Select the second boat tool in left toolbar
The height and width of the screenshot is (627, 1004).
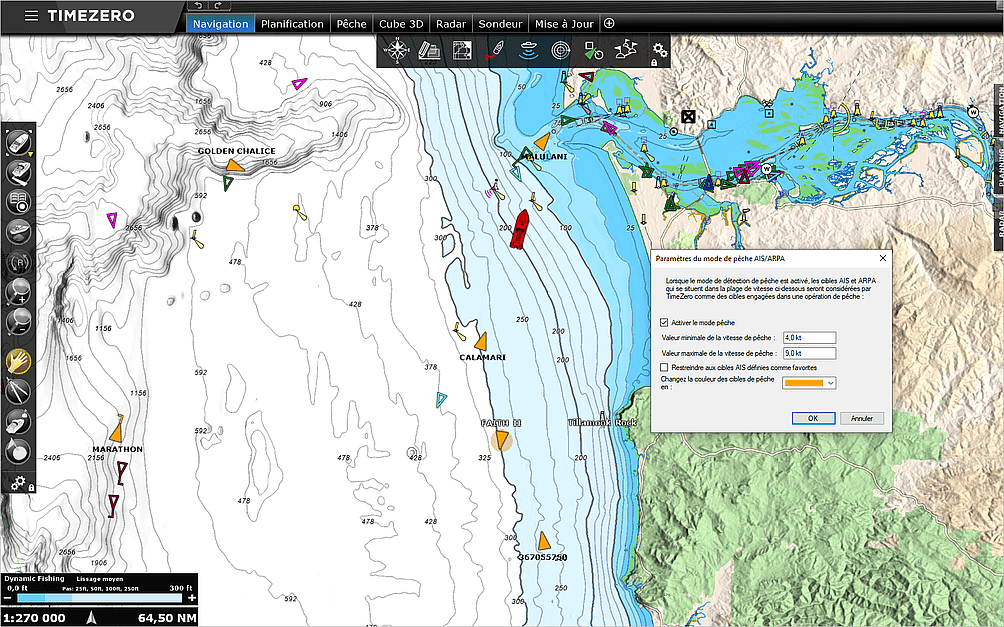19,172
